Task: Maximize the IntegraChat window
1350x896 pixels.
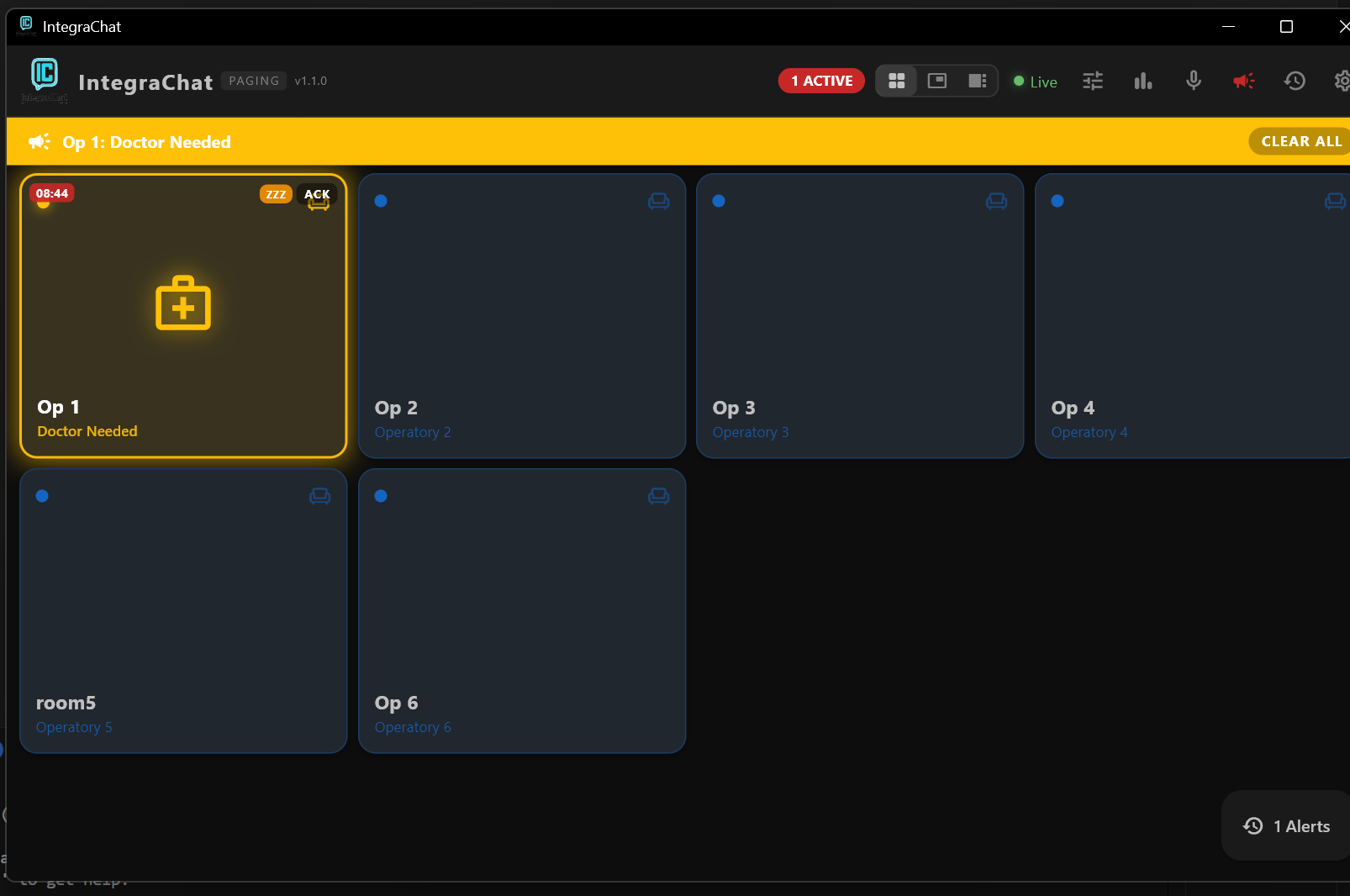Action: [1286, 27]
